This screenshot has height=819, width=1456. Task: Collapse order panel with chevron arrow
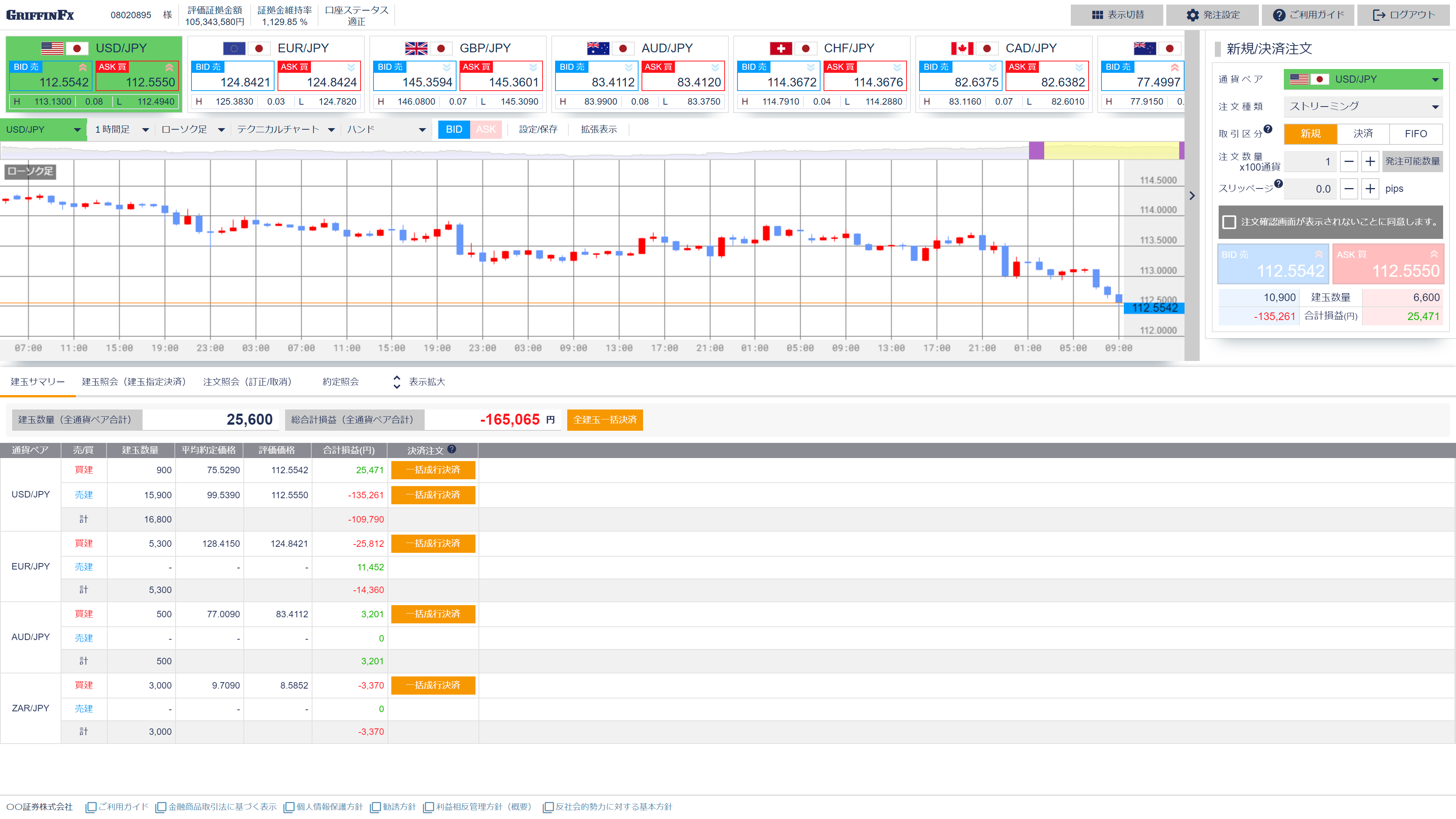coord(1191,196)
